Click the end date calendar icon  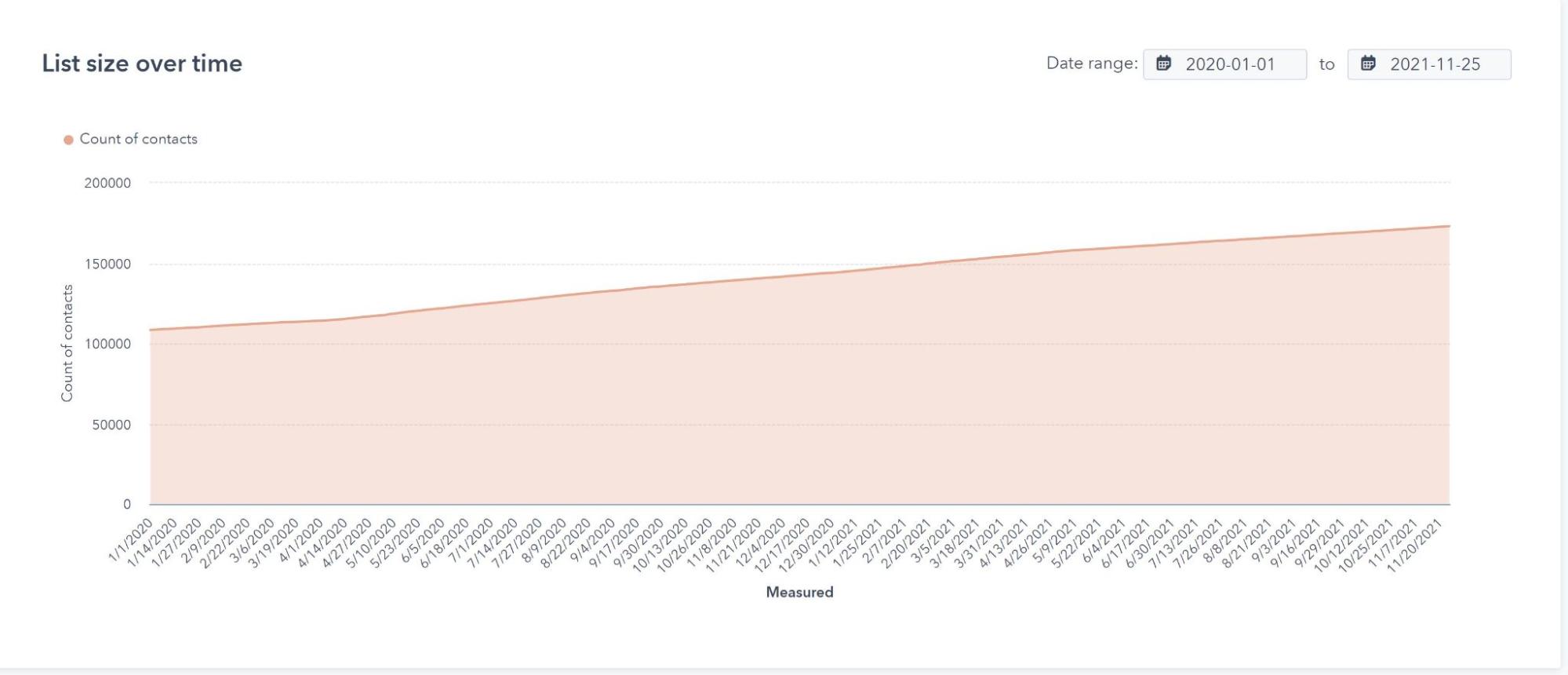point(1368,64)
